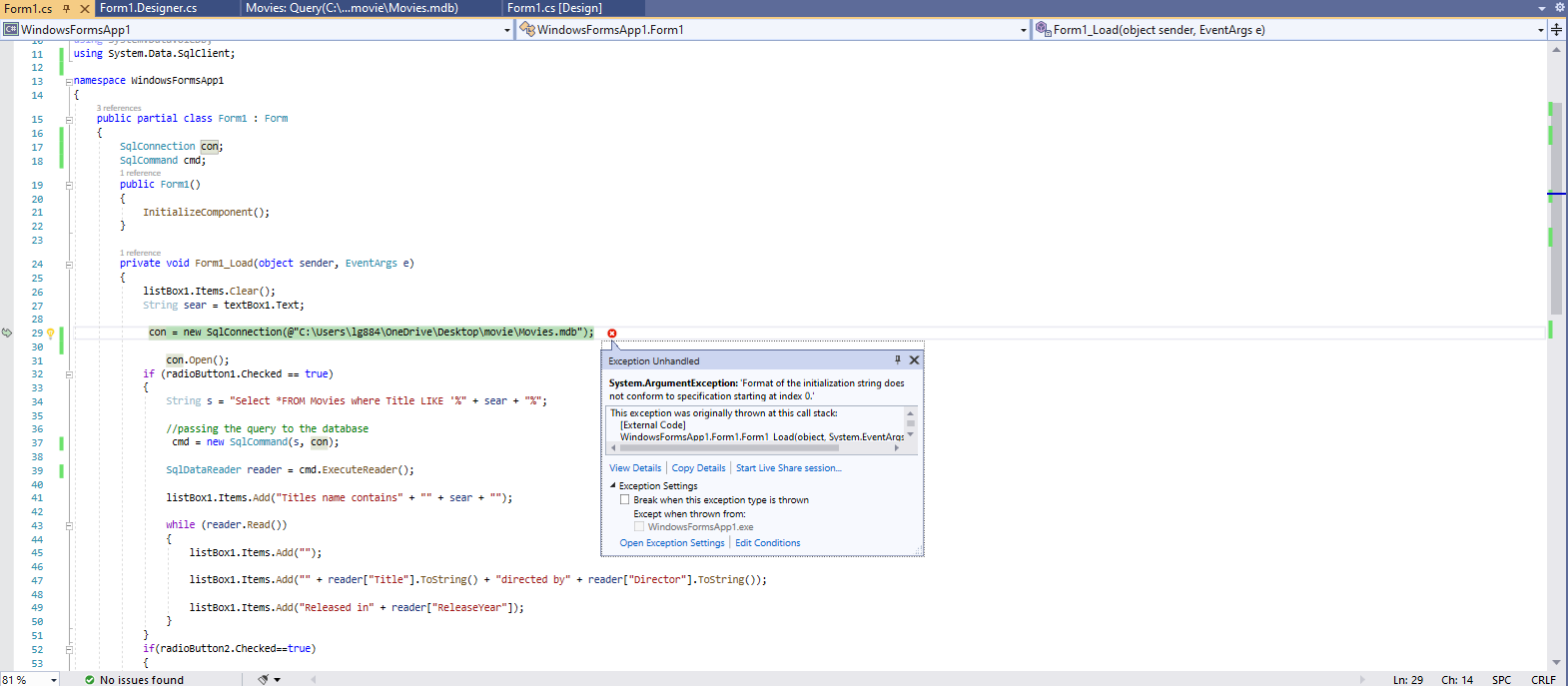Click vertical scrollbar up arrow of editor

pos(1556,50)
